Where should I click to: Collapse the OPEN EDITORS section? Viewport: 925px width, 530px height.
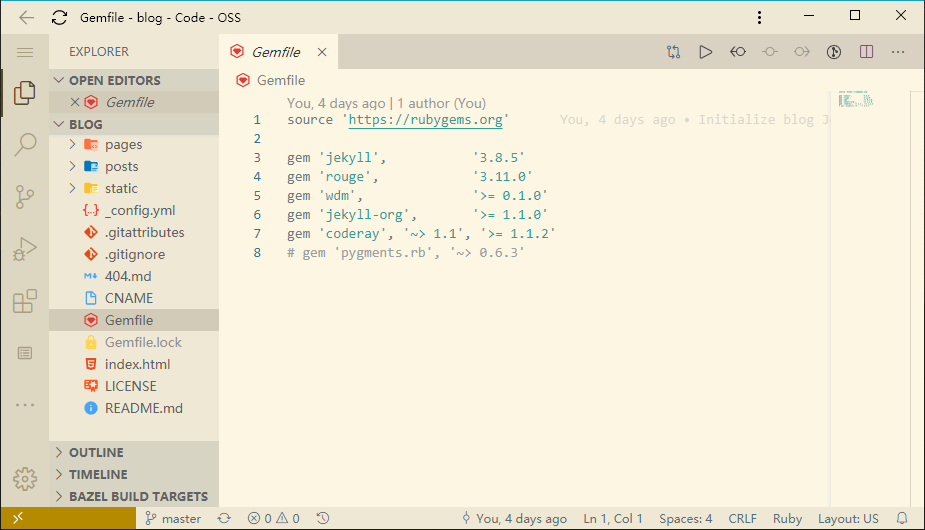pos(114,80)
